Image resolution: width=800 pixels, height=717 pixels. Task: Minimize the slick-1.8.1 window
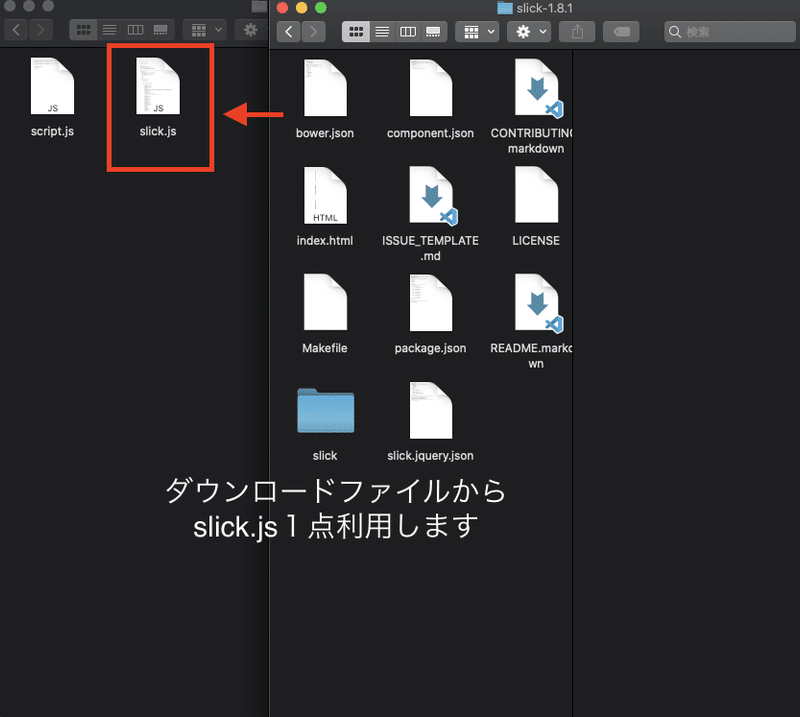(x=302, y=8)
